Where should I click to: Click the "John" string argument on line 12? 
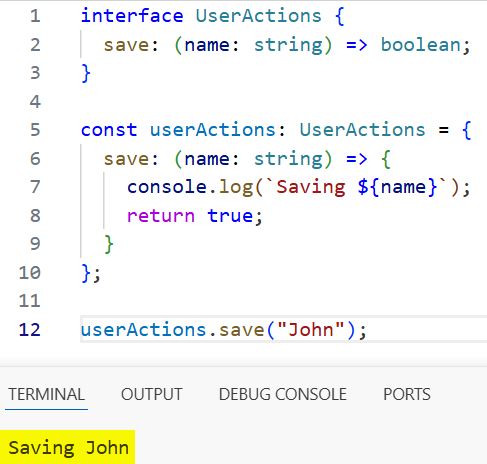point(311,330)
